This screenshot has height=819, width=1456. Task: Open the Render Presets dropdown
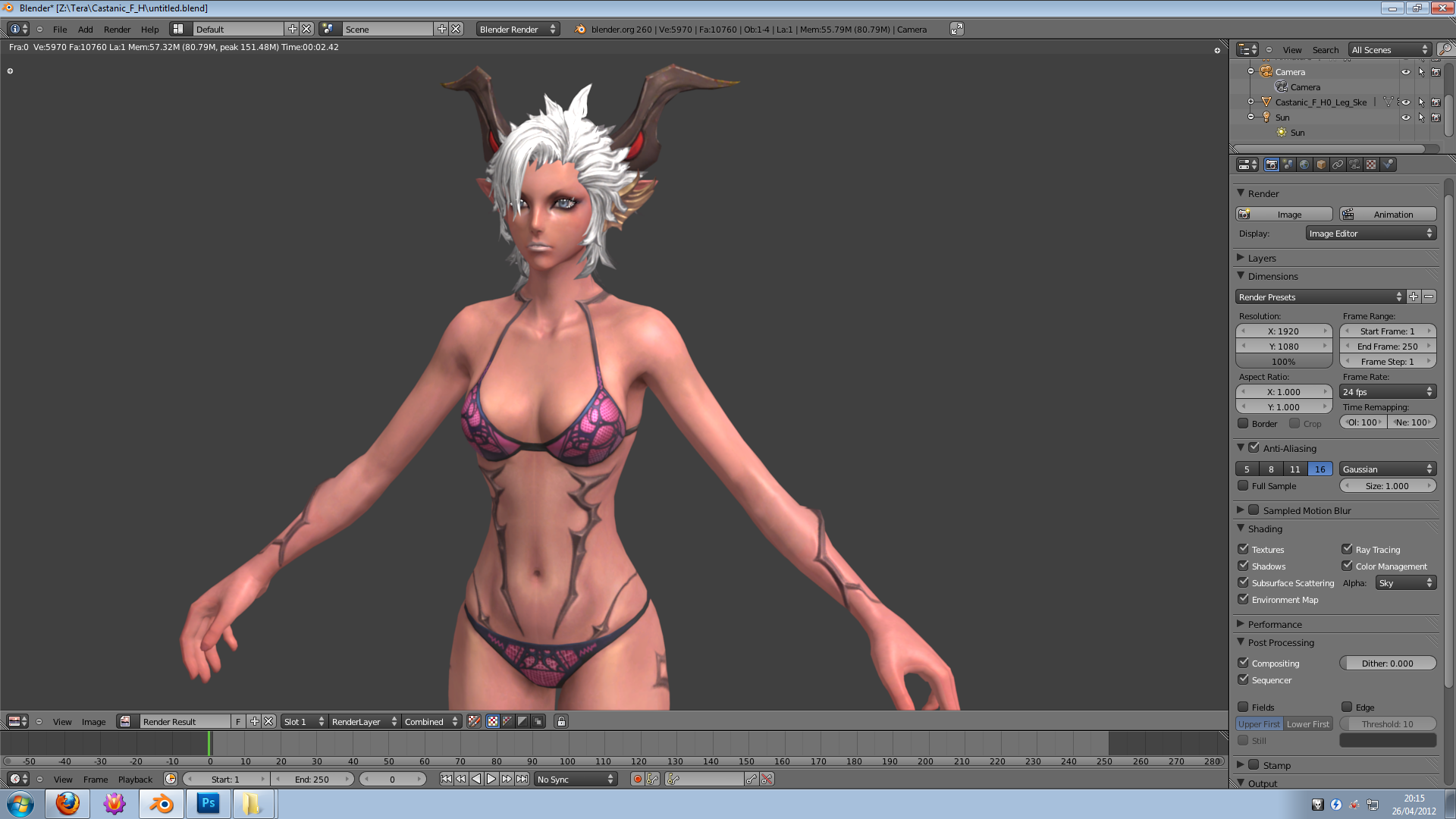click(x=1320, y=297)
